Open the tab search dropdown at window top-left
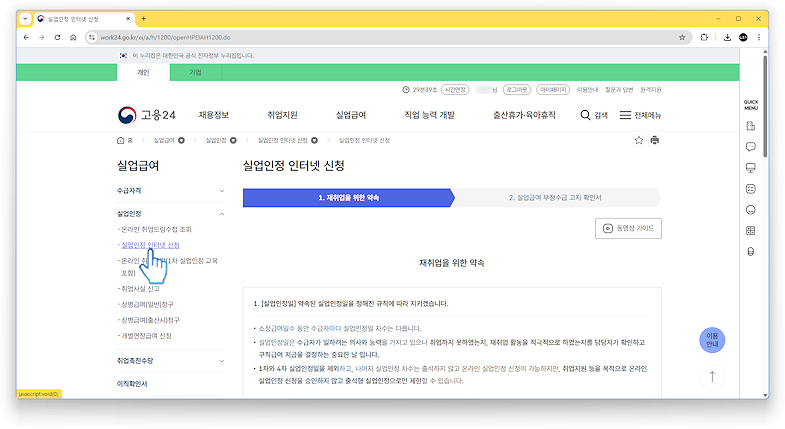The height and width of the screenshot is (429, 785). [25, 19]
